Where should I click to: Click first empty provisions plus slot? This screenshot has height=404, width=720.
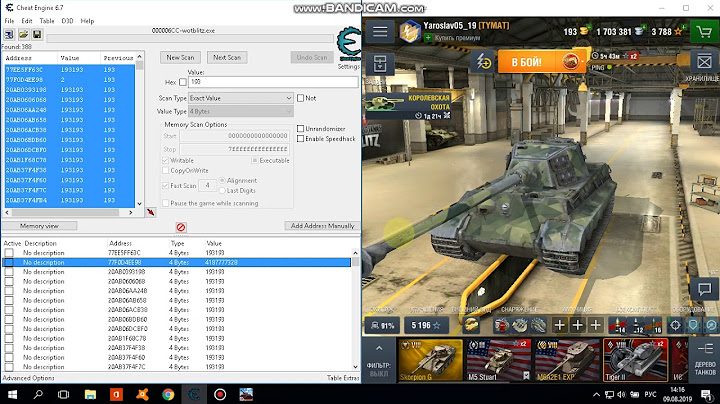pyautogui.click(x=559, y=325)
